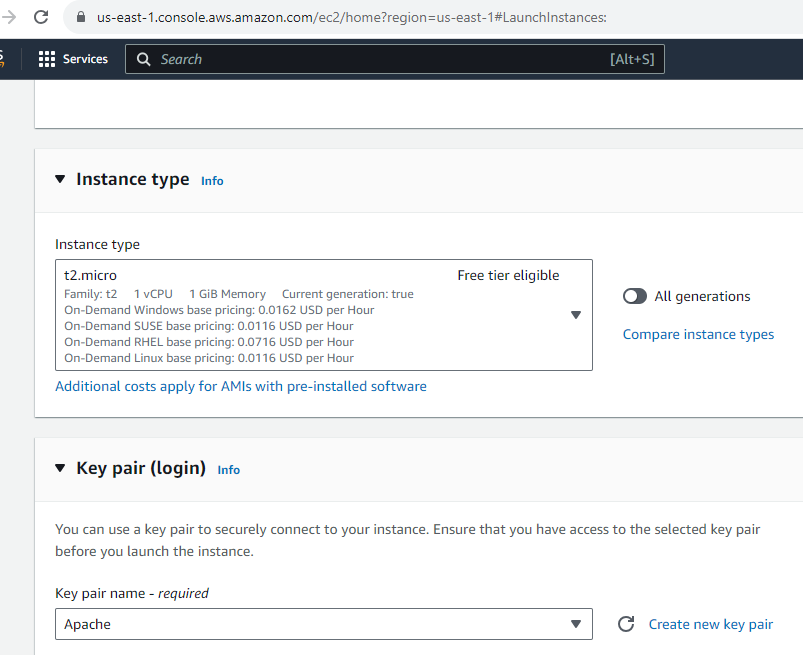Image resolution: width=803 pixels, height=655 pixels.
Task: Click the padlock site info icon
Action: click(x=80, y=17)
